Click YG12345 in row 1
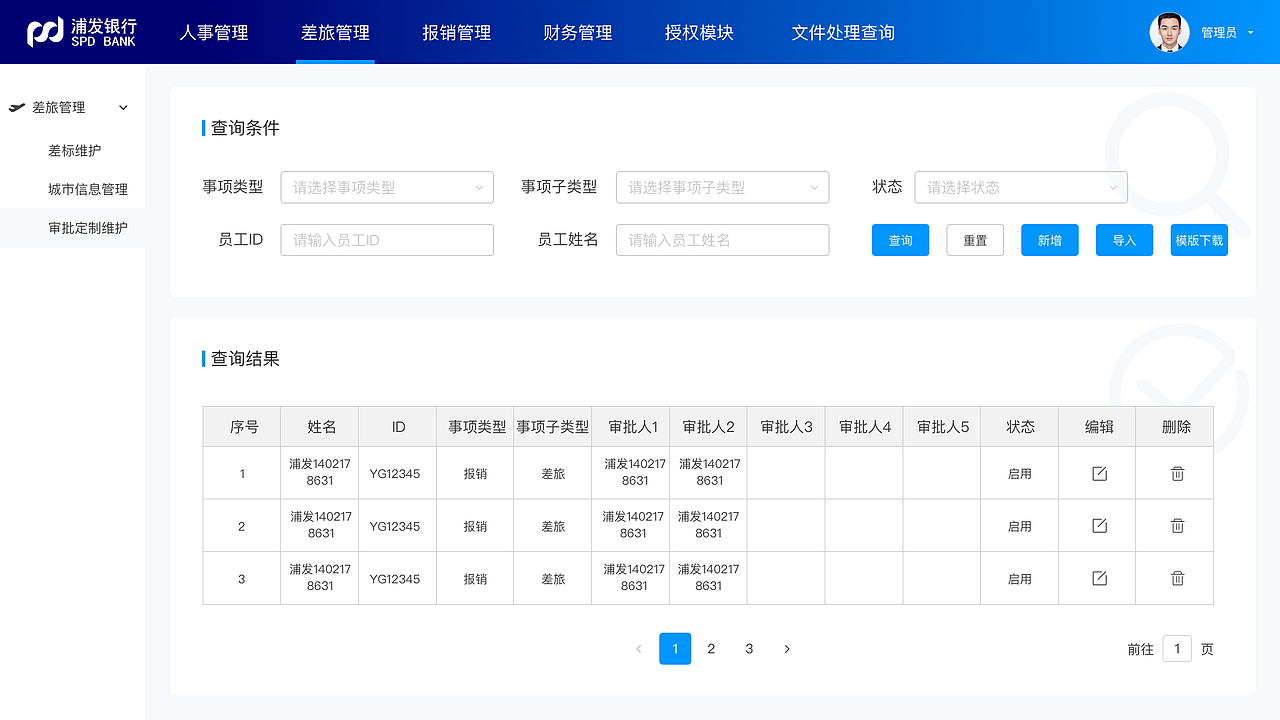Screen dimensions: 1280x720 point(395,473)
